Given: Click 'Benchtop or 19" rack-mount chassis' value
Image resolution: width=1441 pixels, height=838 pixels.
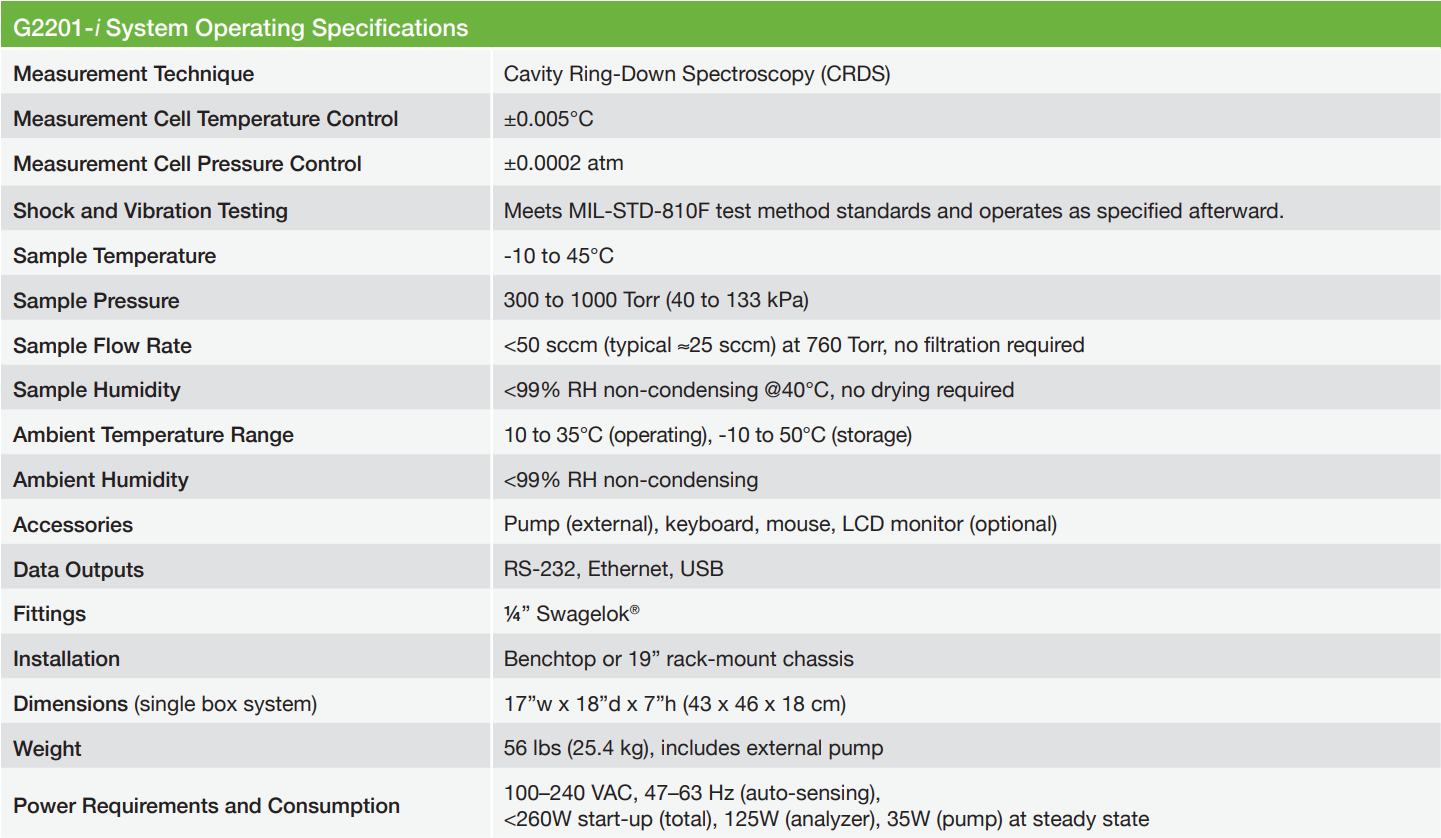Looking at the screenshot, I should 679,659.
